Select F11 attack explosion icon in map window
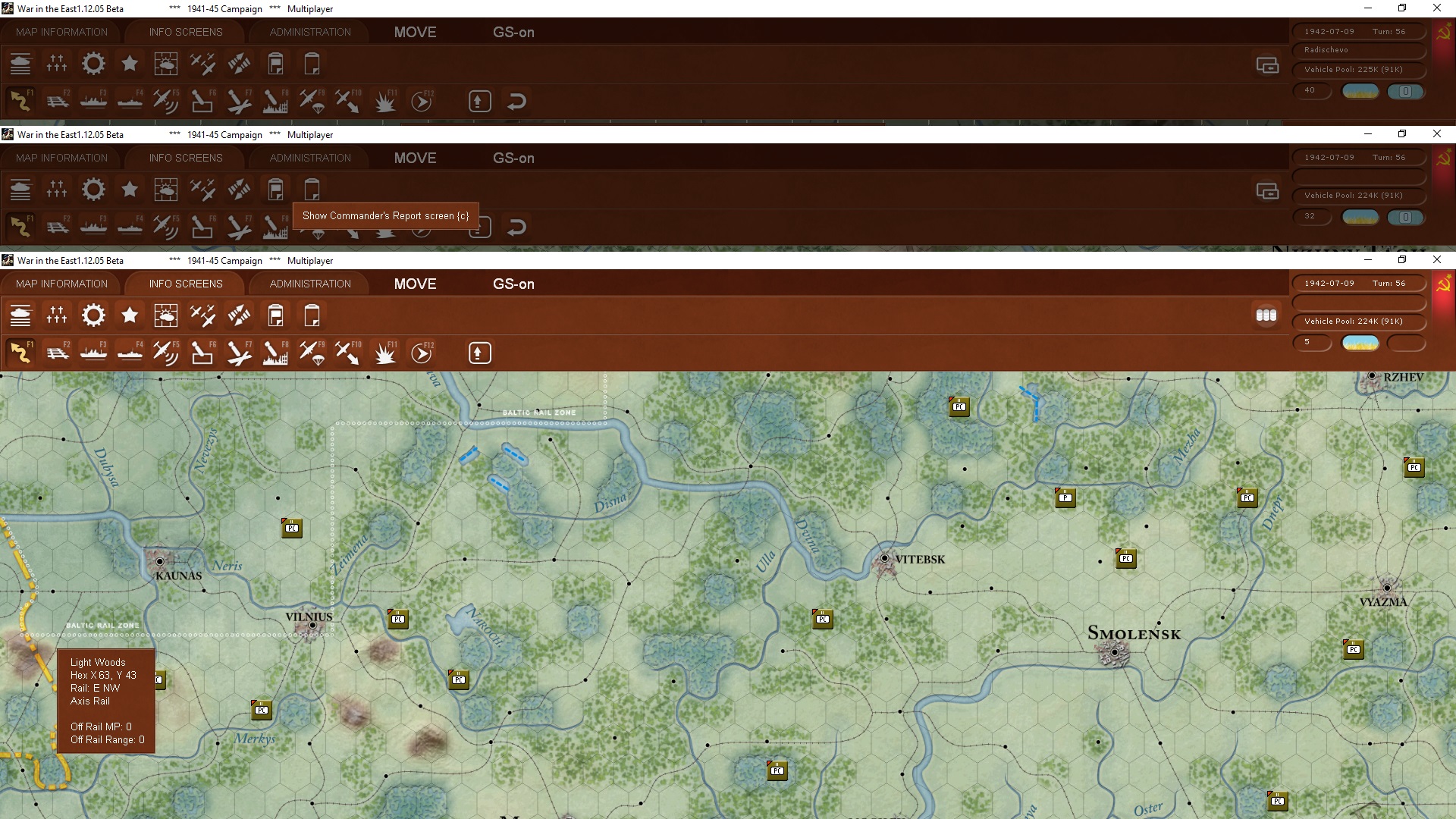Image resolution: width=1456 pixels, height=819 pixels. 384,353
